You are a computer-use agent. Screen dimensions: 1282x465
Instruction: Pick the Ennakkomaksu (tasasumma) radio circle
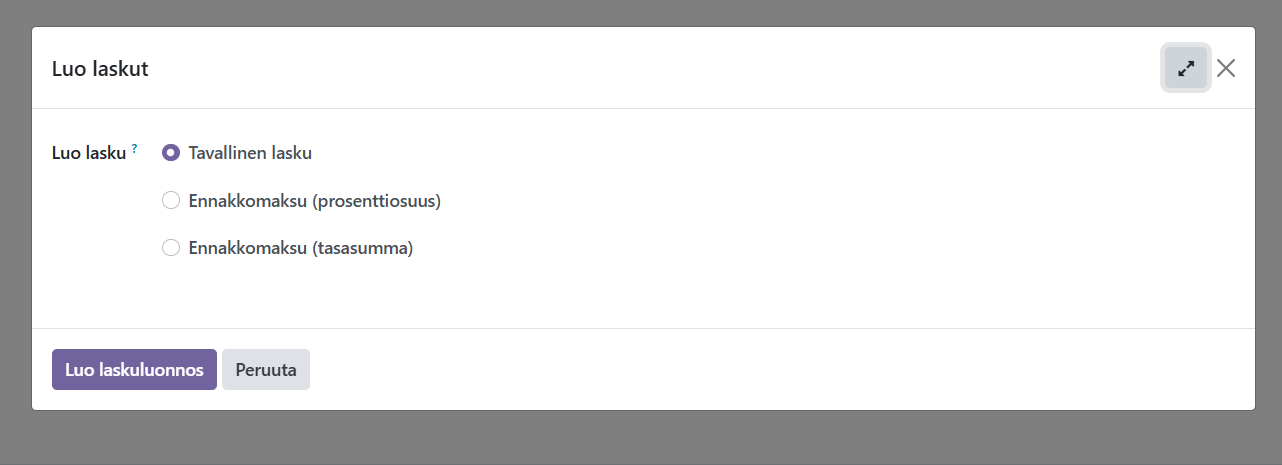point(171,248)
